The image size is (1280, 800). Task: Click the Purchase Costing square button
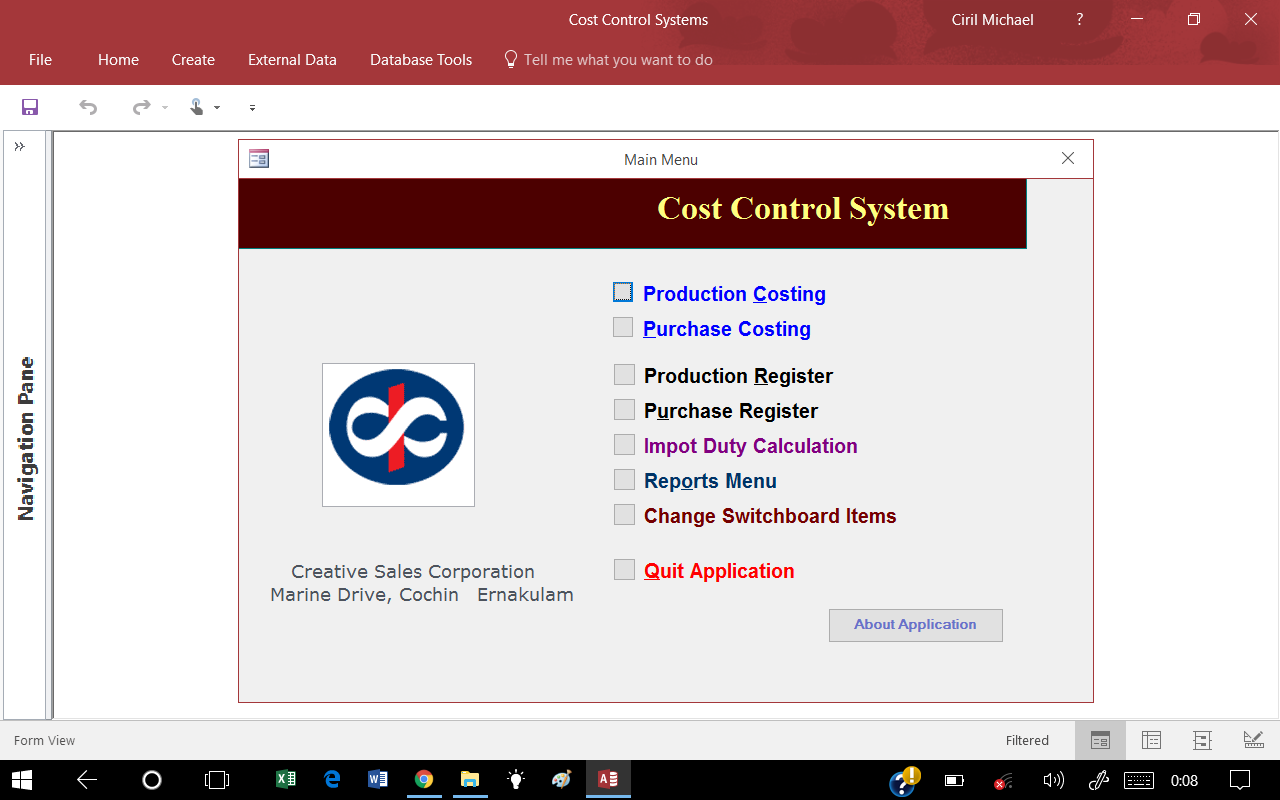[x=623, y=327]
